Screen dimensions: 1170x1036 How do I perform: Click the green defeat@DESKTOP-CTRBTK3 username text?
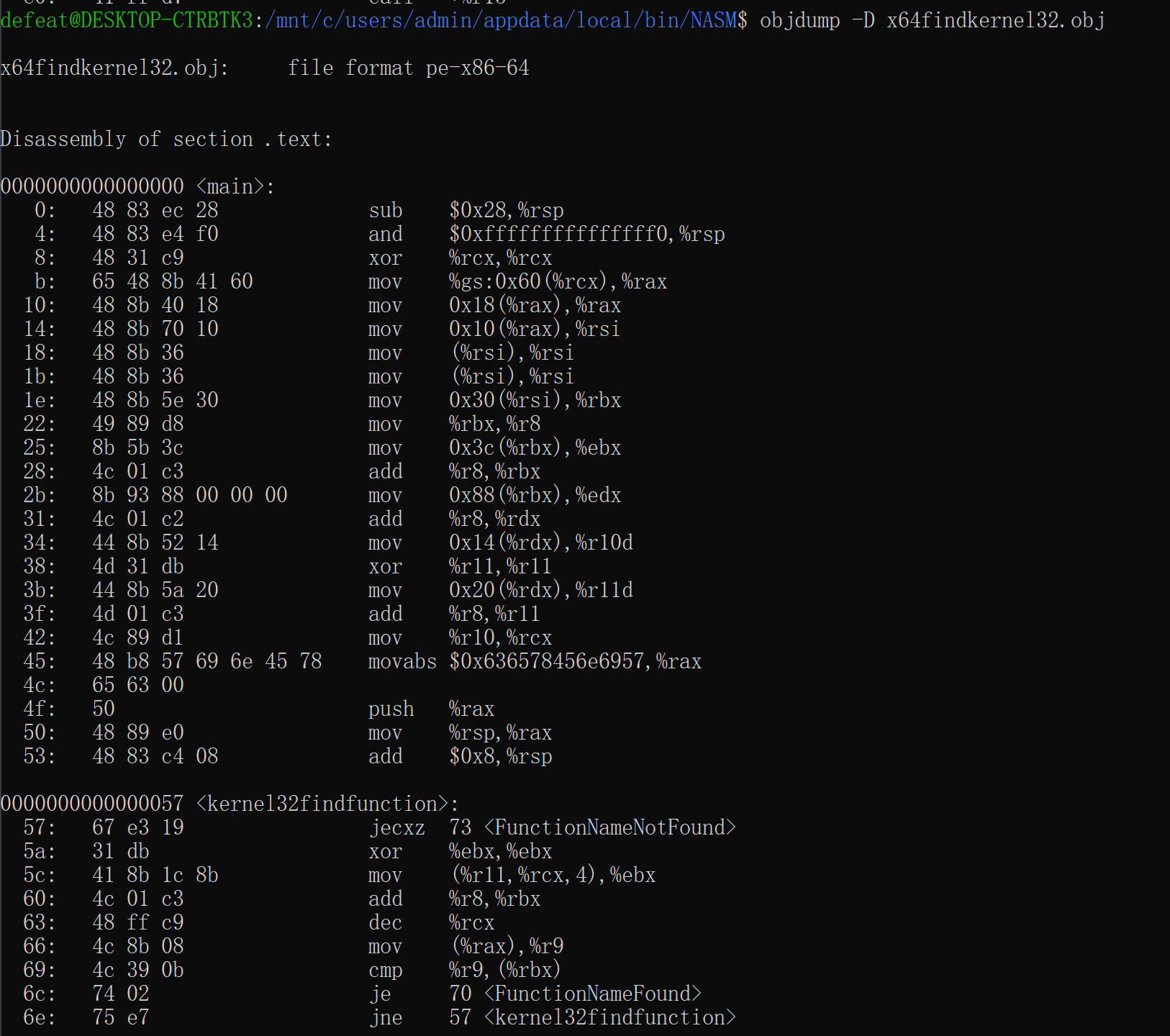[127, 20]
